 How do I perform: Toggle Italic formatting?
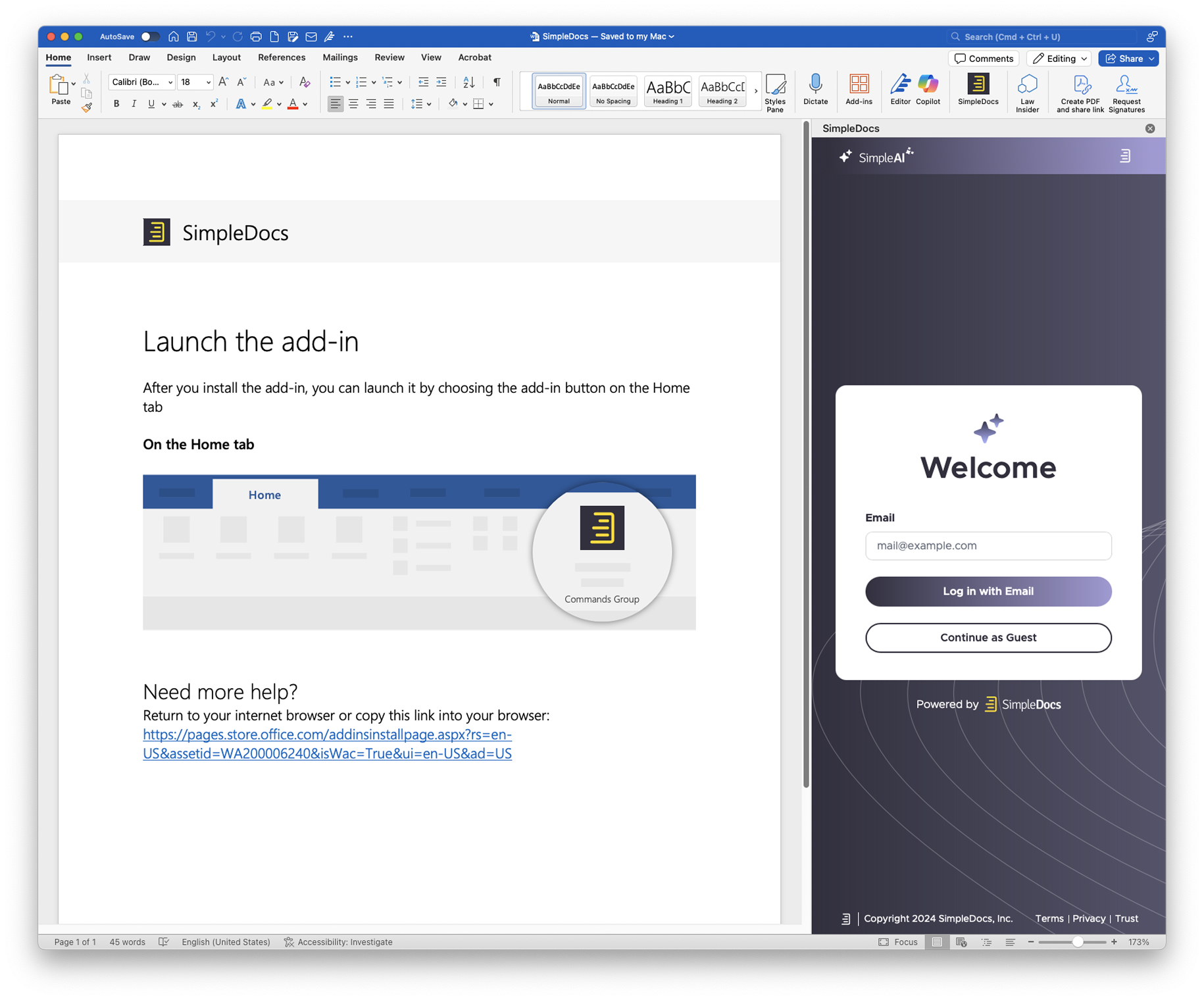134,104
